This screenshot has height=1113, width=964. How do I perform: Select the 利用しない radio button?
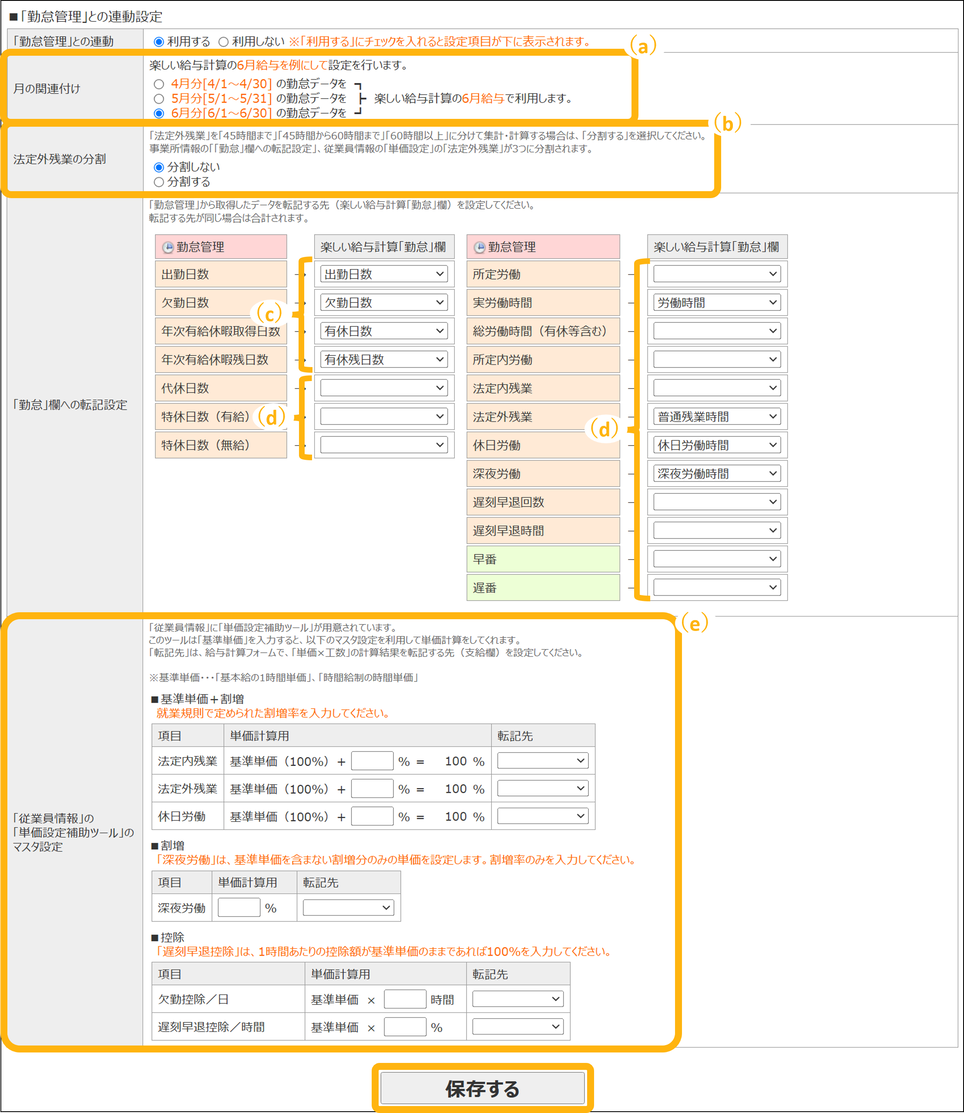tap(223, 42)
